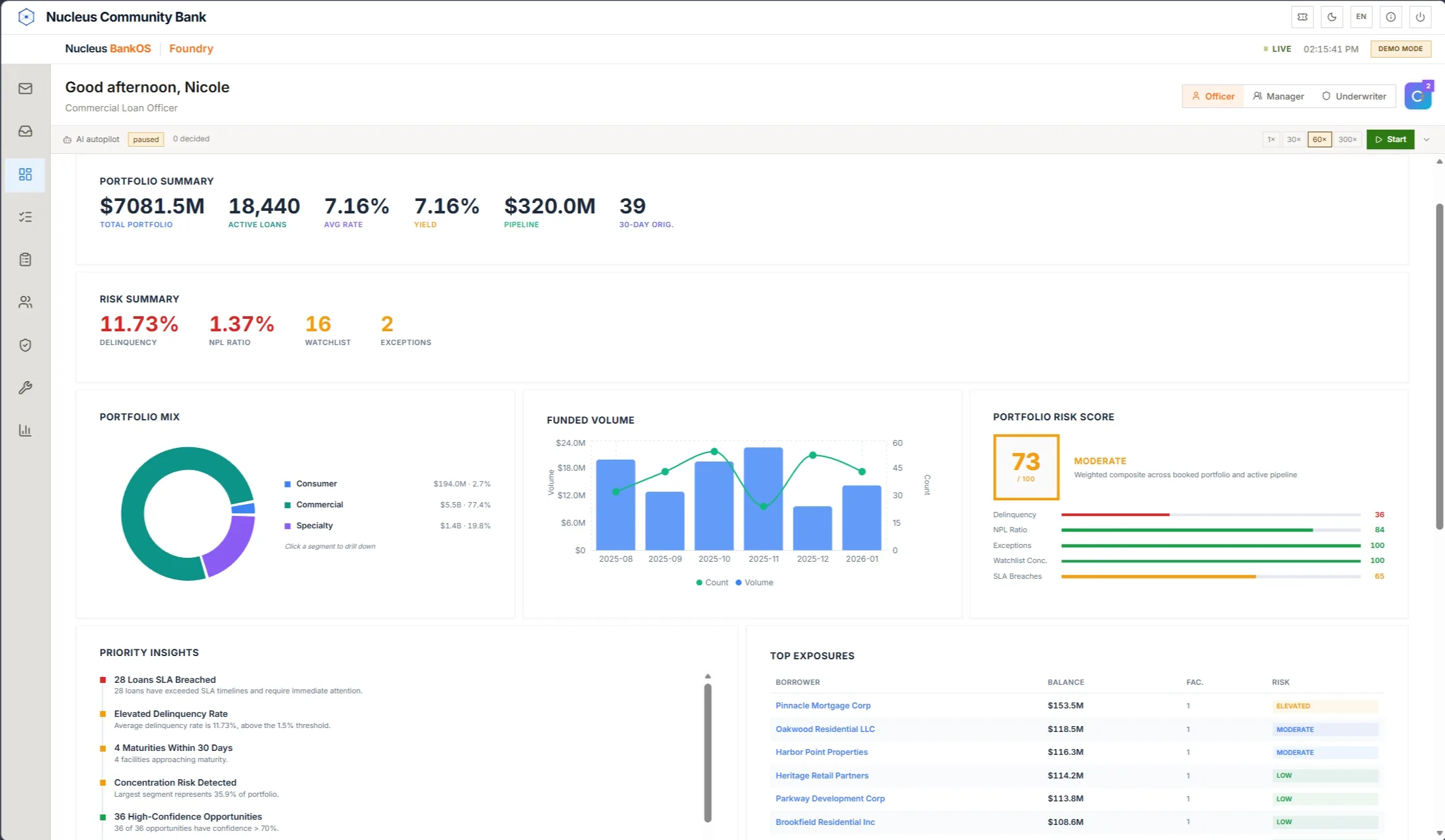1445x840 pixels.
Task: Open the bar chart reports icon in sidebar
Action: point(26,430)
